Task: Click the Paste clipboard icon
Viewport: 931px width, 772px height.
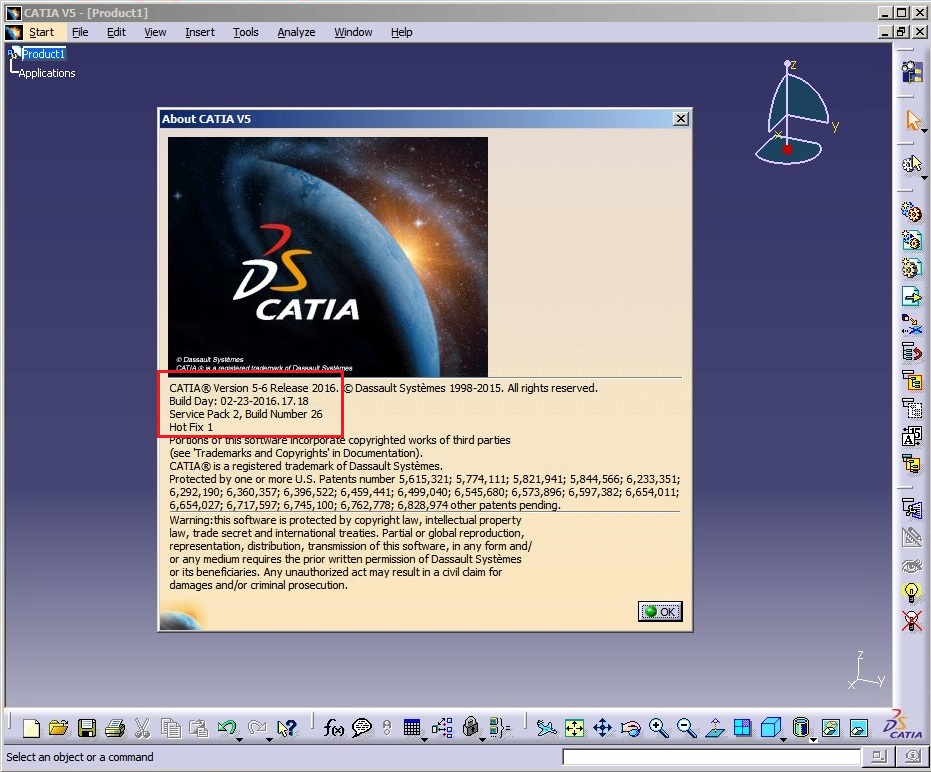Action: click(199, 728)
